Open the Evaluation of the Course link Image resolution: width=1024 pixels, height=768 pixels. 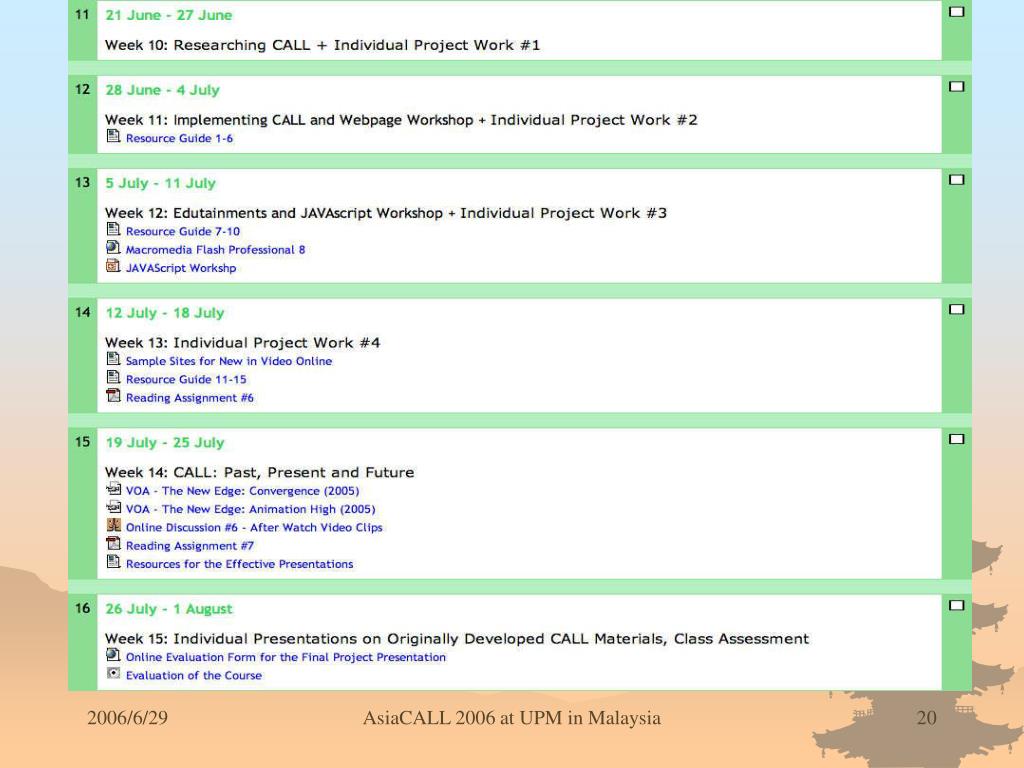[x=194, y=676]
